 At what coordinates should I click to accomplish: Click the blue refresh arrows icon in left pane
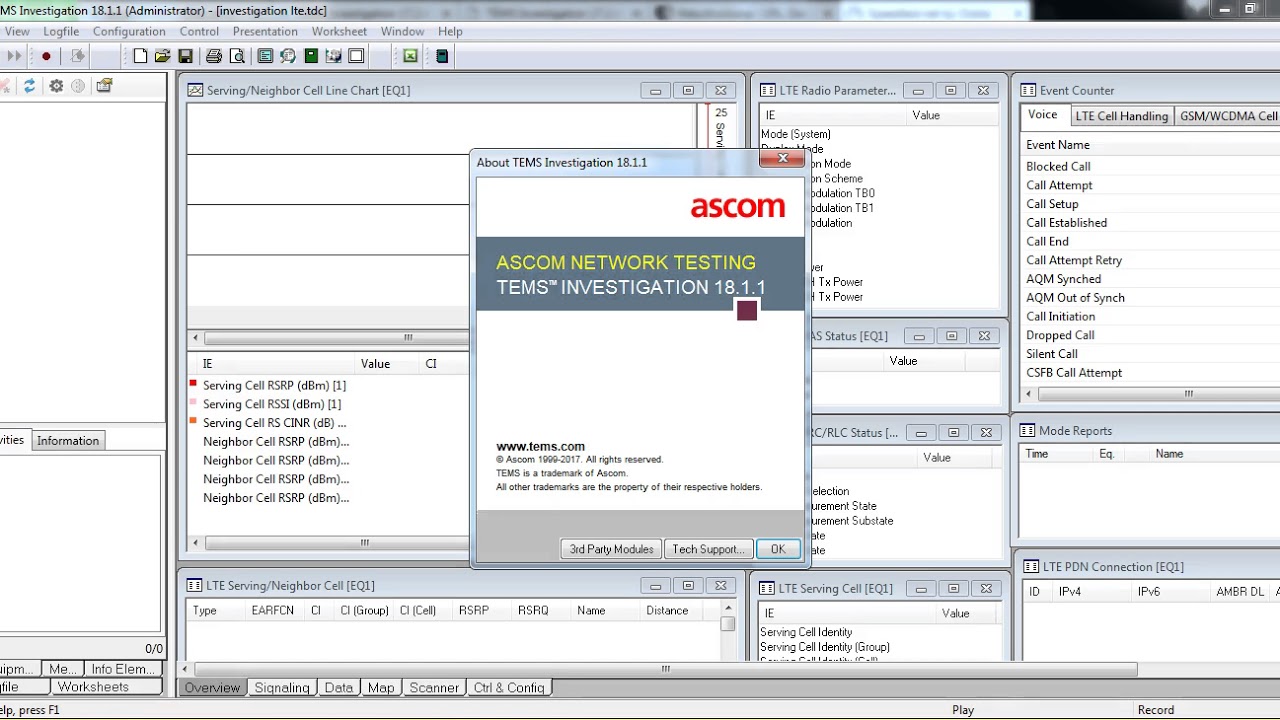point(30,86)
